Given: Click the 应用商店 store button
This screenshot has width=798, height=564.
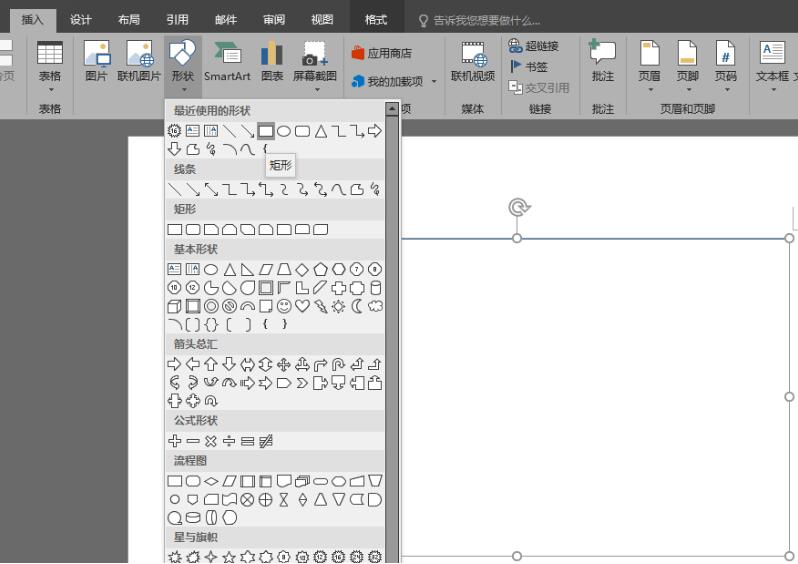Looking at the screenshot, I should pyautogui.click(x=384, y=53).
